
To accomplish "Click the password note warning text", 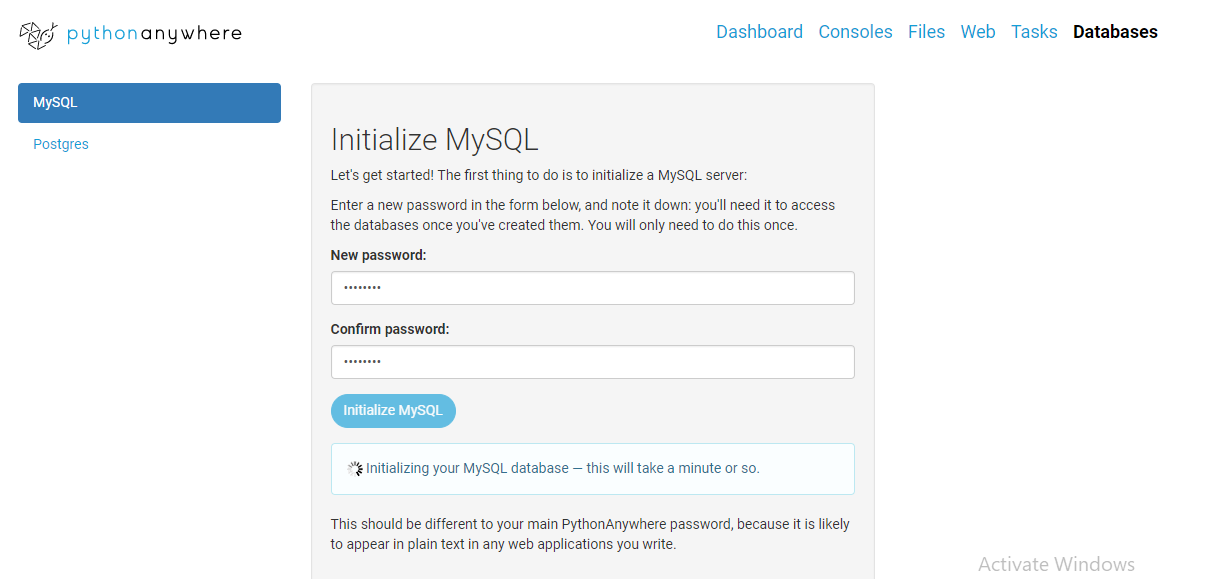I will pyautogui.click(x=590, y=533).
